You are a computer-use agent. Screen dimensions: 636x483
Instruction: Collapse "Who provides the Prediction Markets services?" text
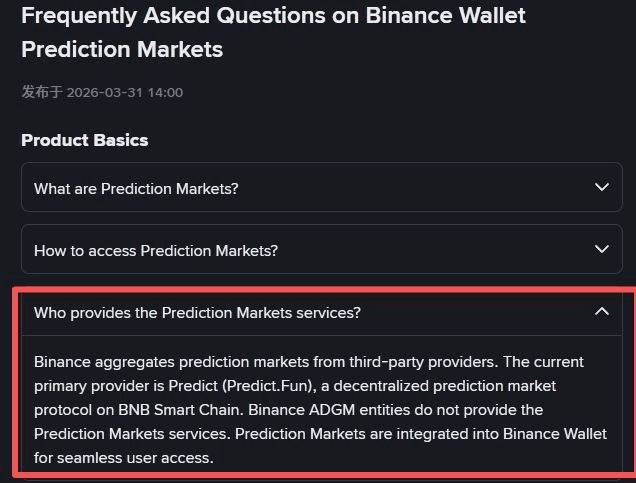coord(197,313)
